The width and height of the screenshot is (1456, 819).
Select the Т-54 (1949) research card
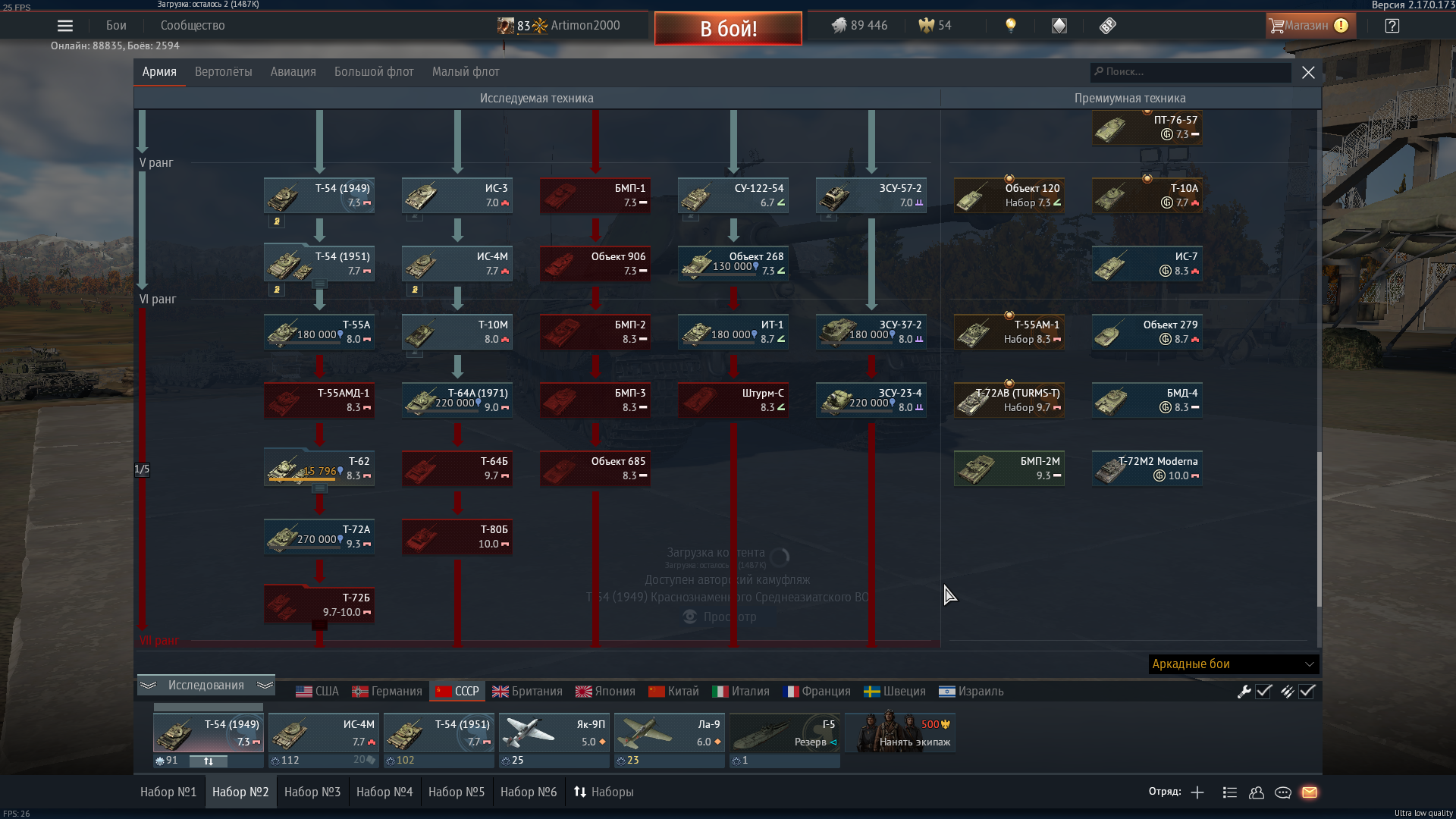[x=319, y=196]
